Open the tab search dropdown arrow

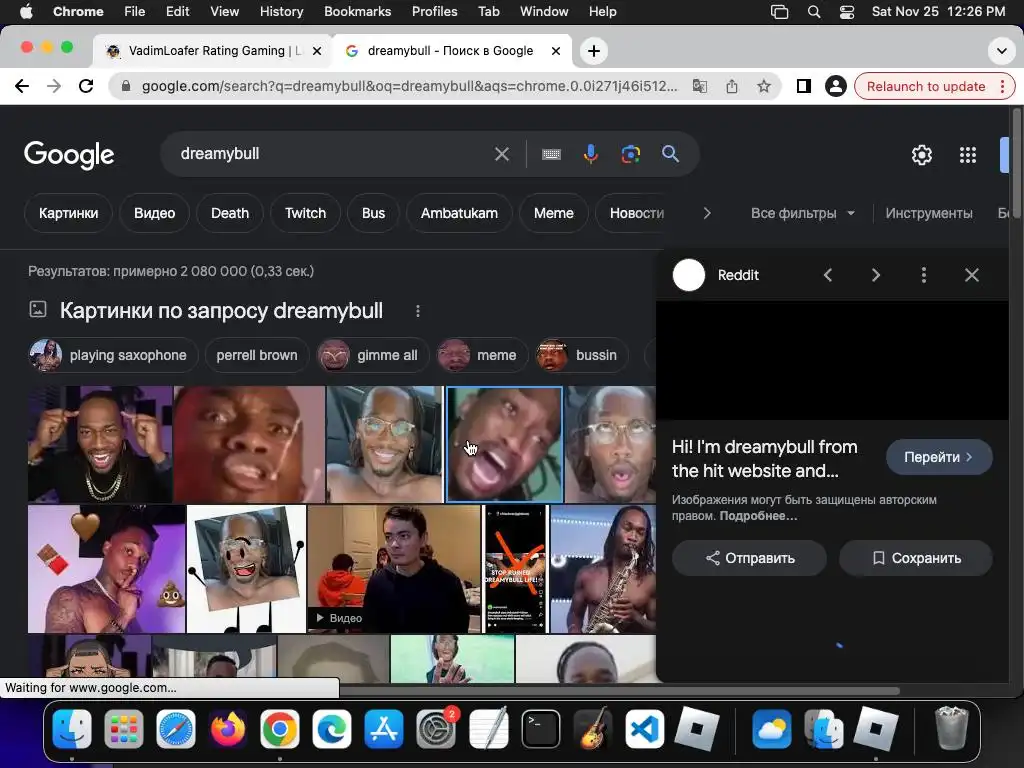[x=1001, y=50]
